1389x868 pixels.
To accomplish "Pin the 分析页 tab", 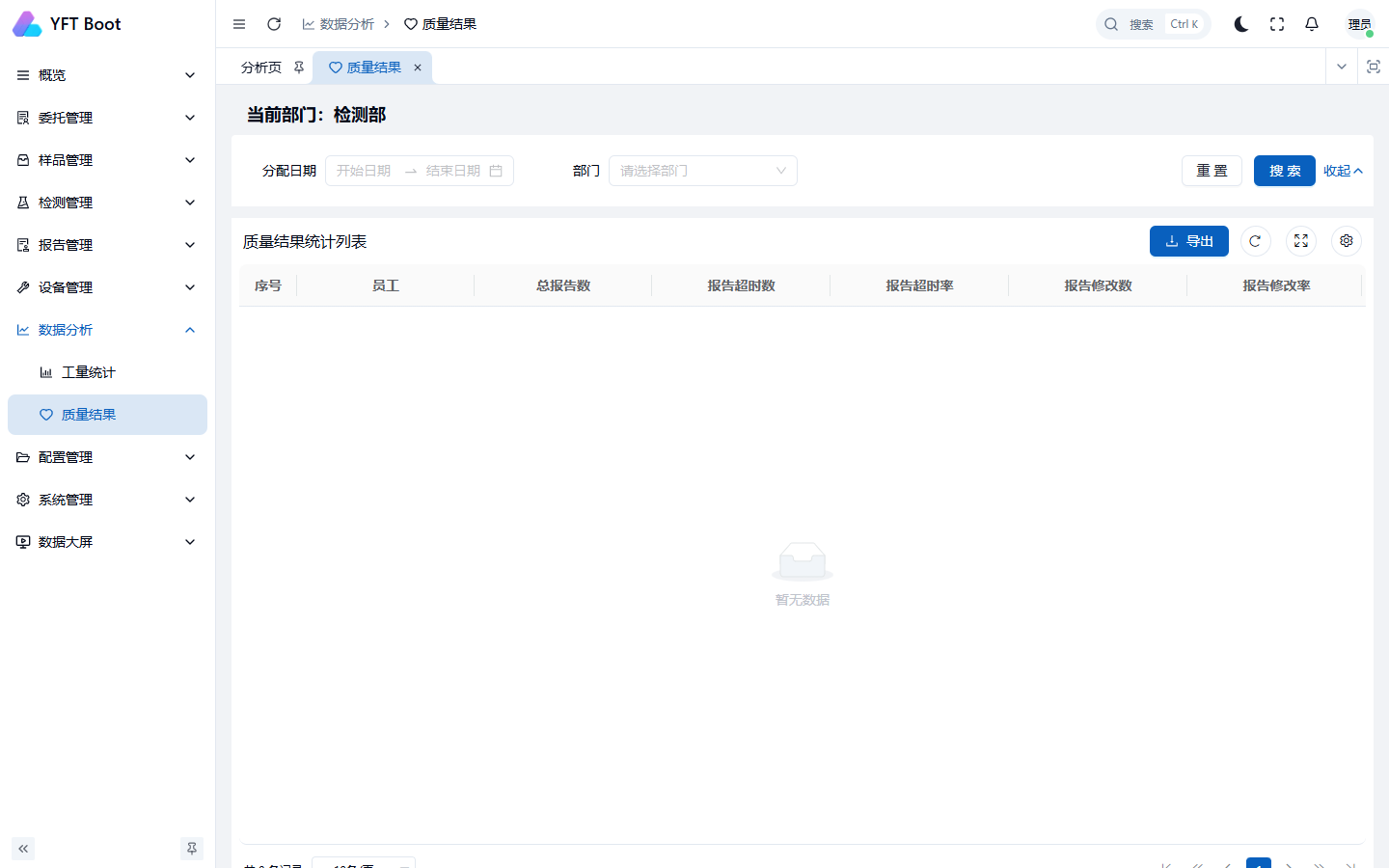I will point(299,68).
